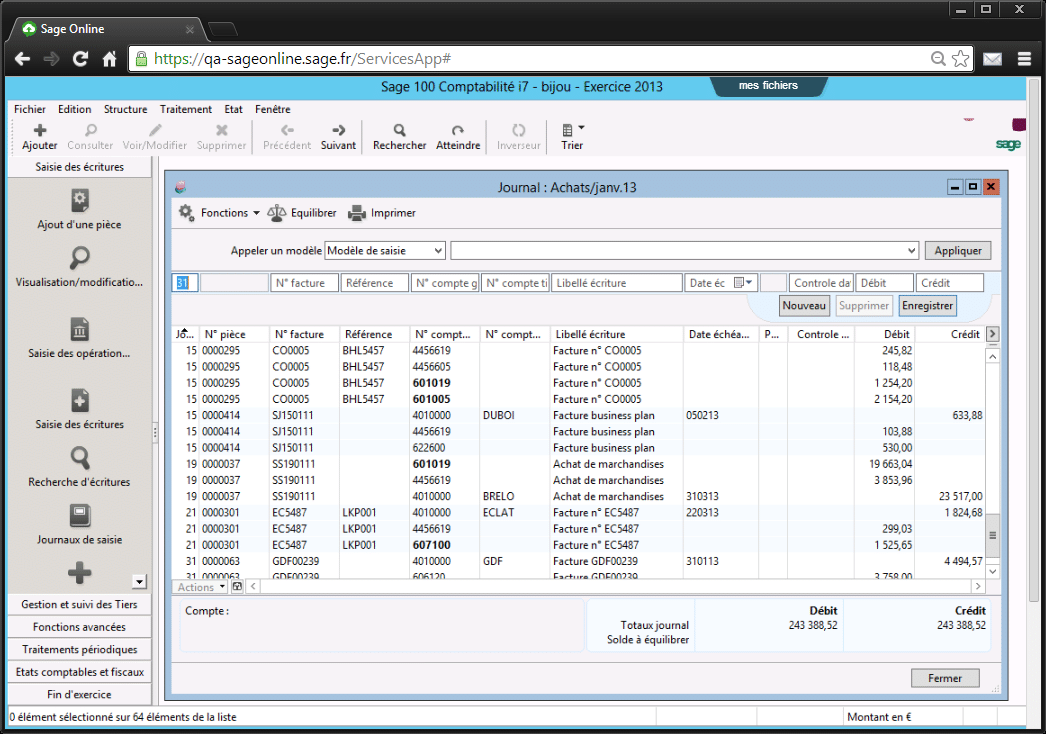The height and width of the screenshot is (734, 1046).
Task: Click the Imprimer printer icon
Action: pos(357,213)
